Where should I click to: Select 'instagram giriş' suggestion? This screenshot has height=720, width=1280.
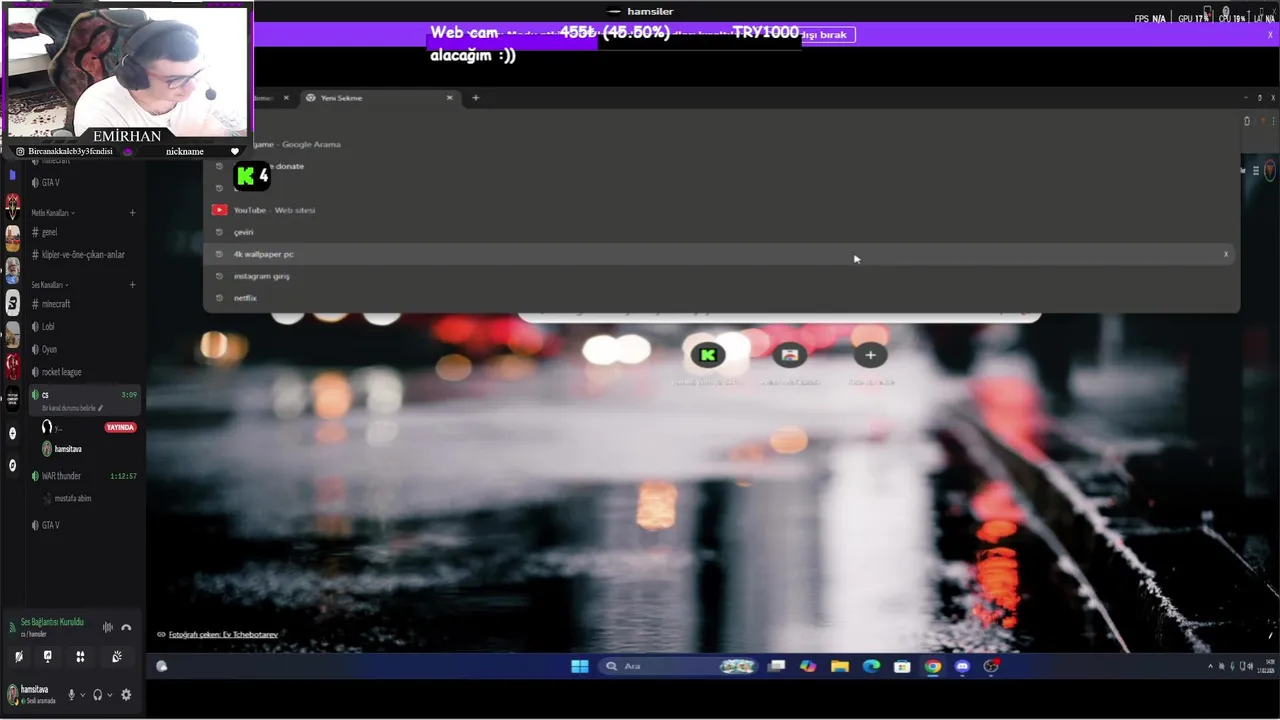coord(721,276)
